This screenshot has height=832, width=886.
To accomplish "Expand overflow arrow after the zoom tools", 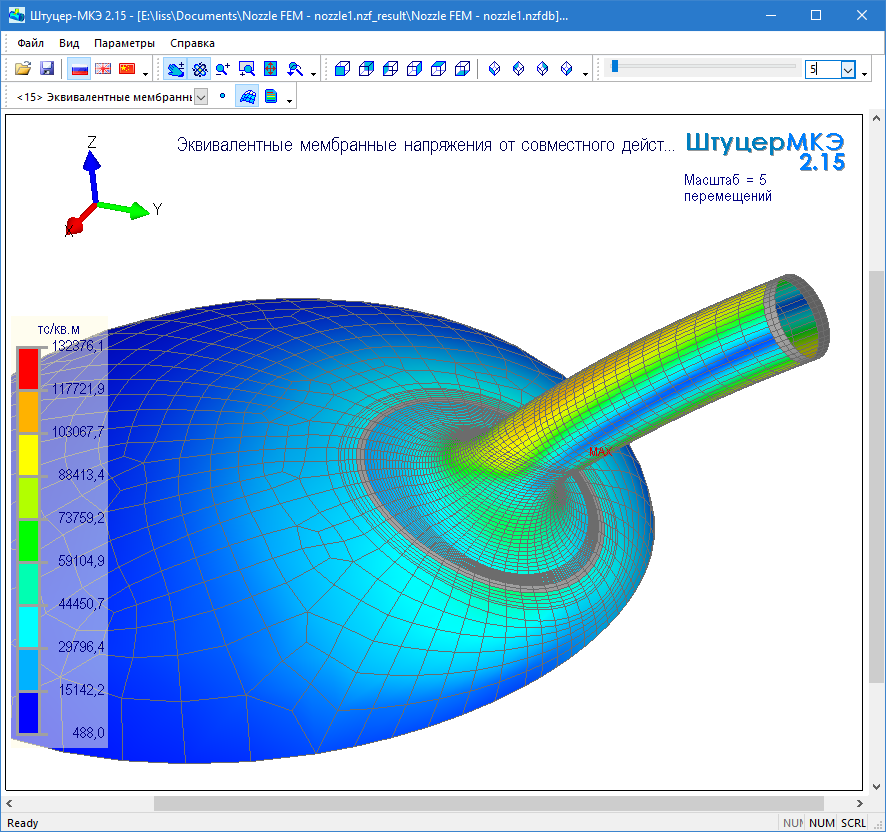I will (313, 73).
